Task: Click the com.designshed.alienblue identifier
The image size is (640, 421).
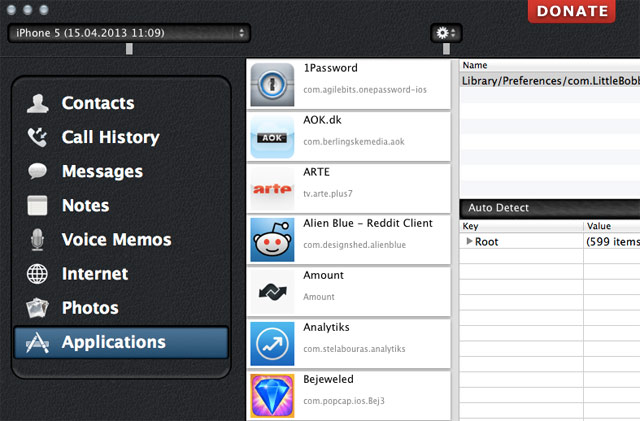Action: coord(354,245)
